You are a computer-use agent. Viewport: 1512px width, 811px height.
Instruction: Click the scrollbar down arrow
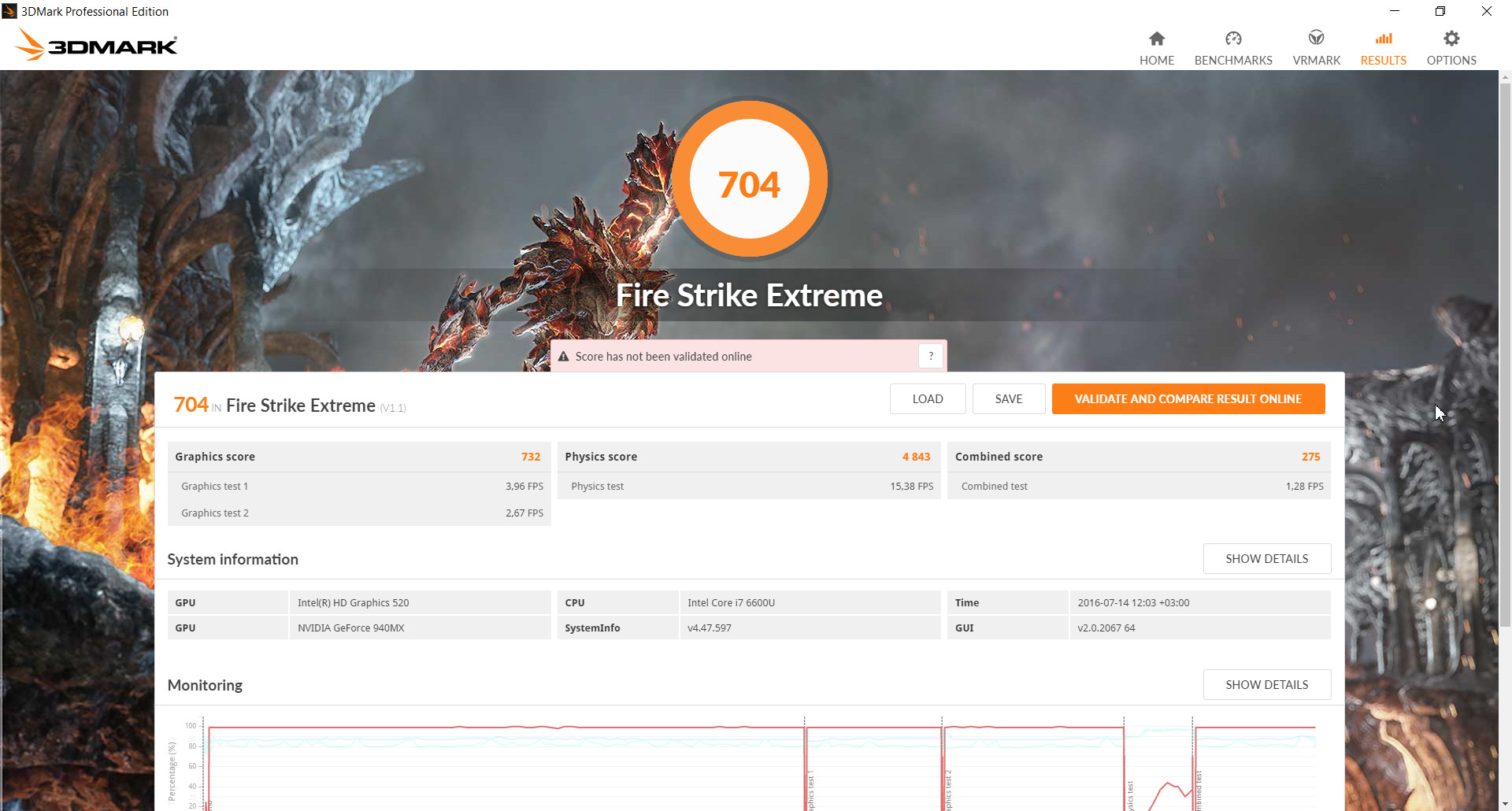pyautogui.click(x=1505, y=804)
